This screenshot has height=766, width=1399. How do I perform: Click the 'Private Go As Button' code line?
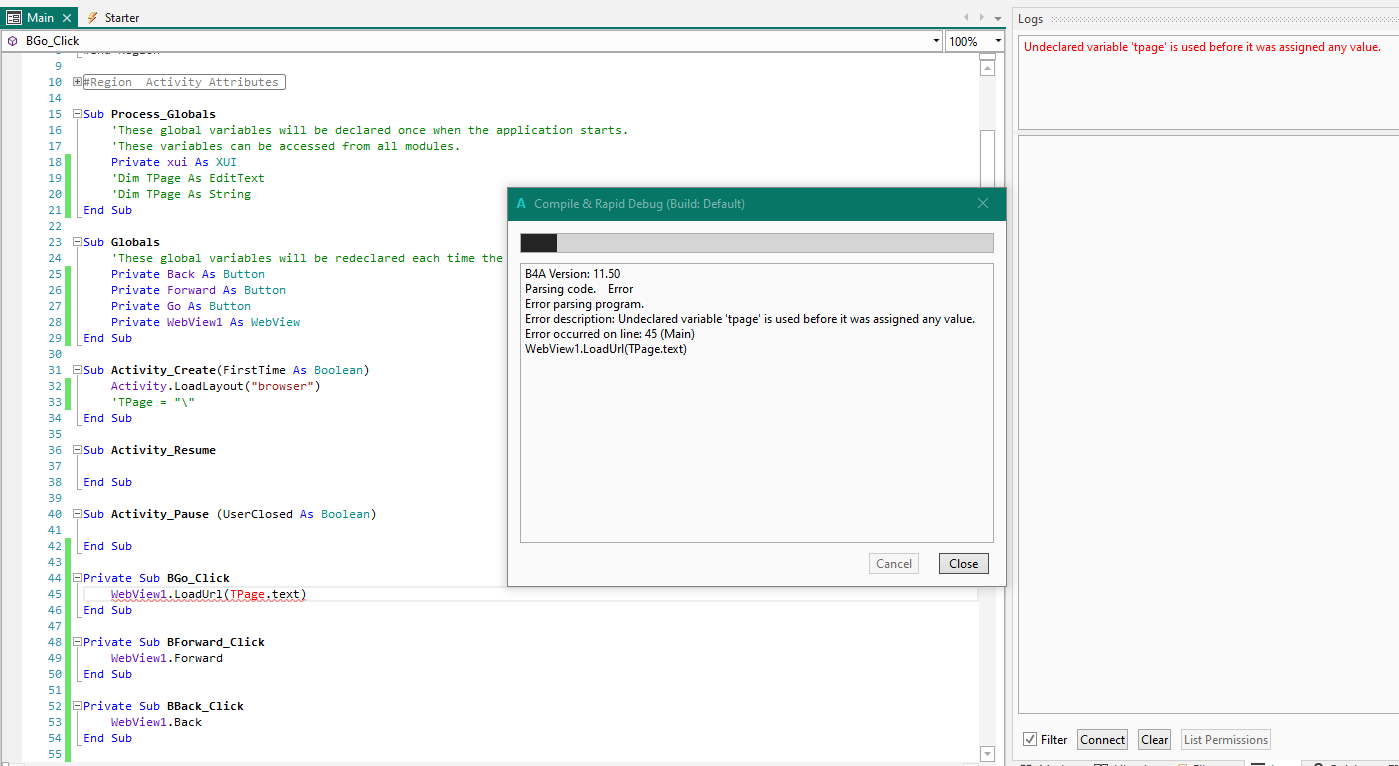181,306
